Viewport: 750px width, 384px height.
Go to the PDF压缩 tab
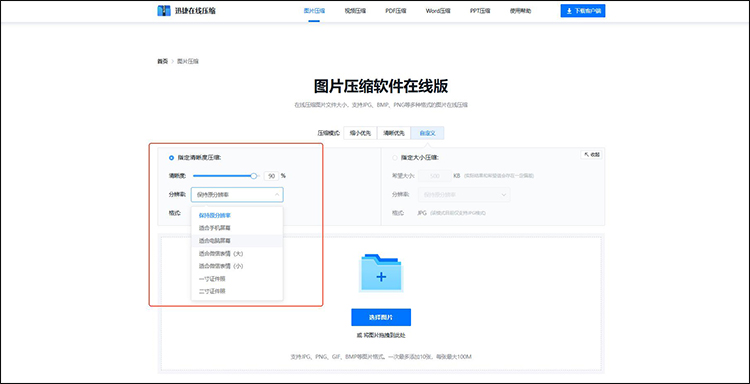point(396,11)
